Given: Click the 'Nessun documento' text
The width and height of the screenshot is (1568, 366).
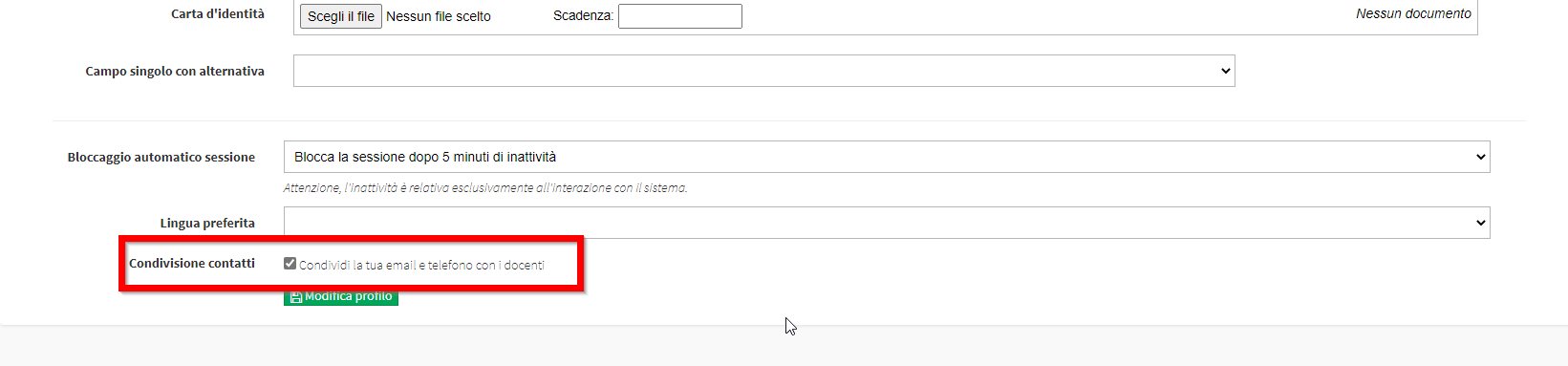Looking at the screenshot, I should pyautogui.click(x=1413, y=13).
